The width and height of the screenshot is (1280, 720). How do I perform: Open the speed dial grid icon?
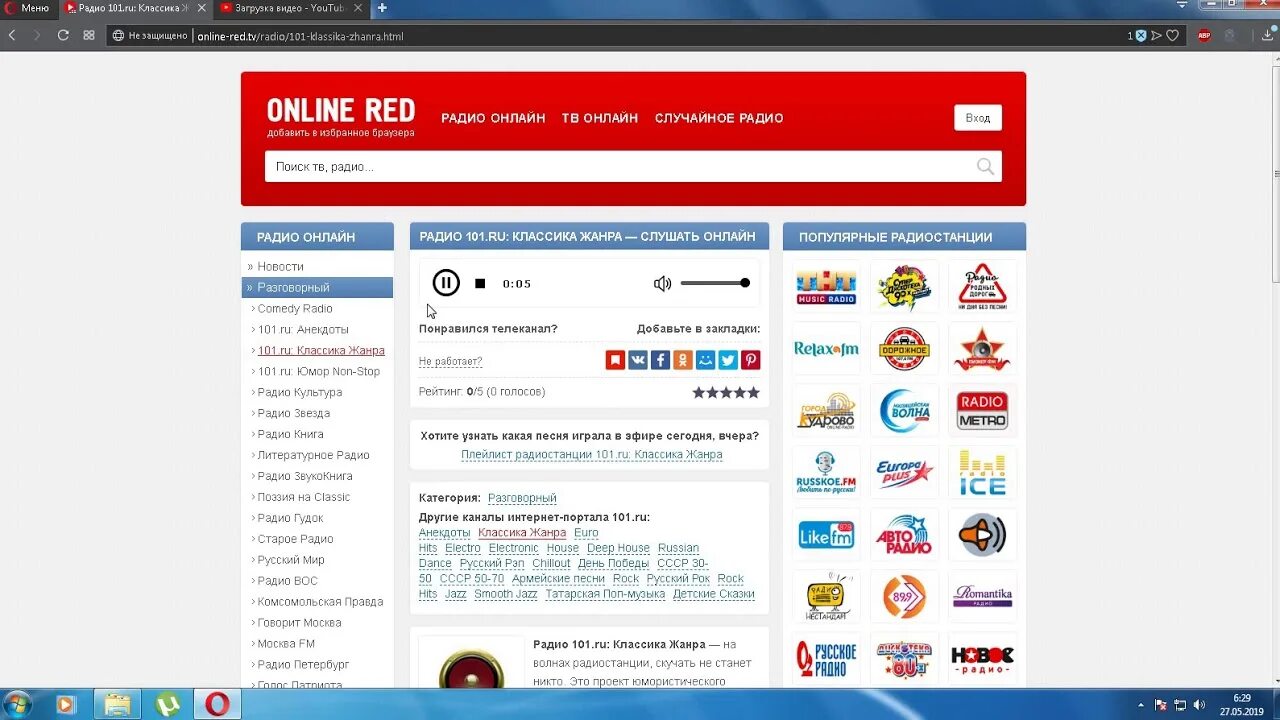pos(89,35)
